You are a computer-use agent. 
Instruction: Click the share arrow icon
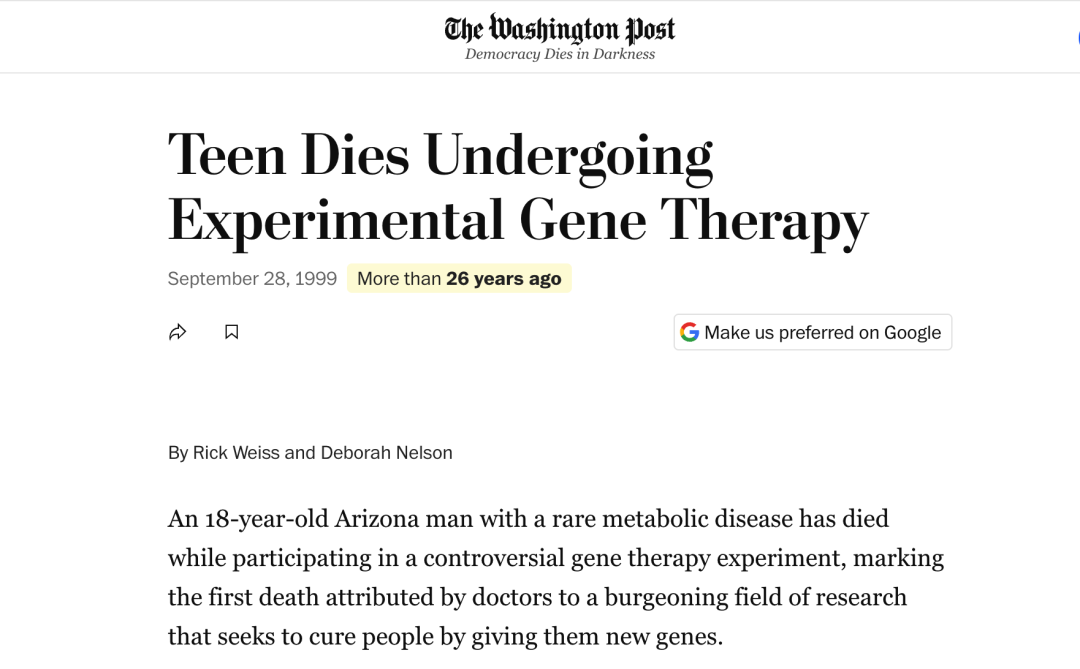178,332
